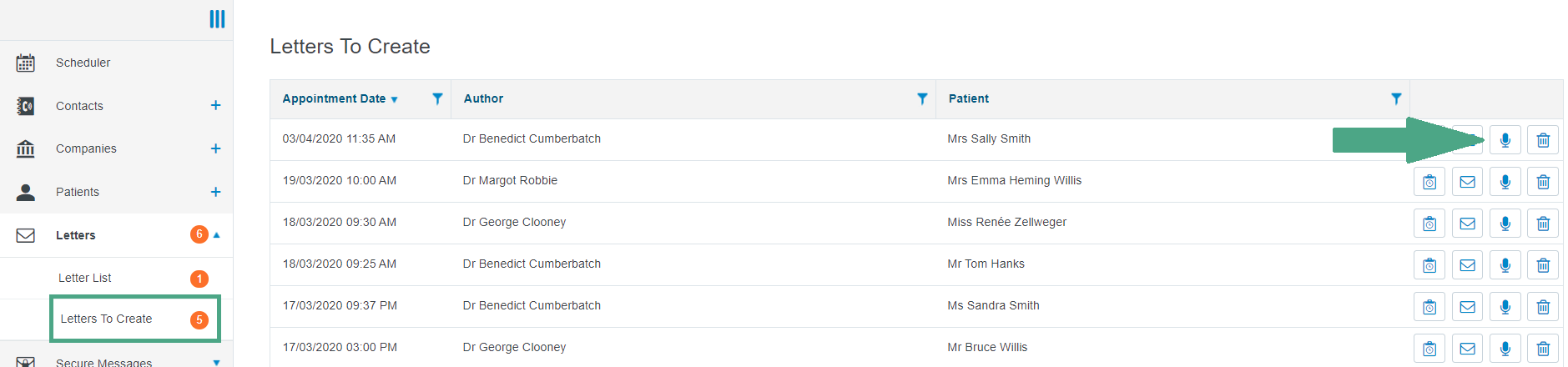The image size is (1568, 367).
Task: Open the Author column filter
Action: point(922,98)
